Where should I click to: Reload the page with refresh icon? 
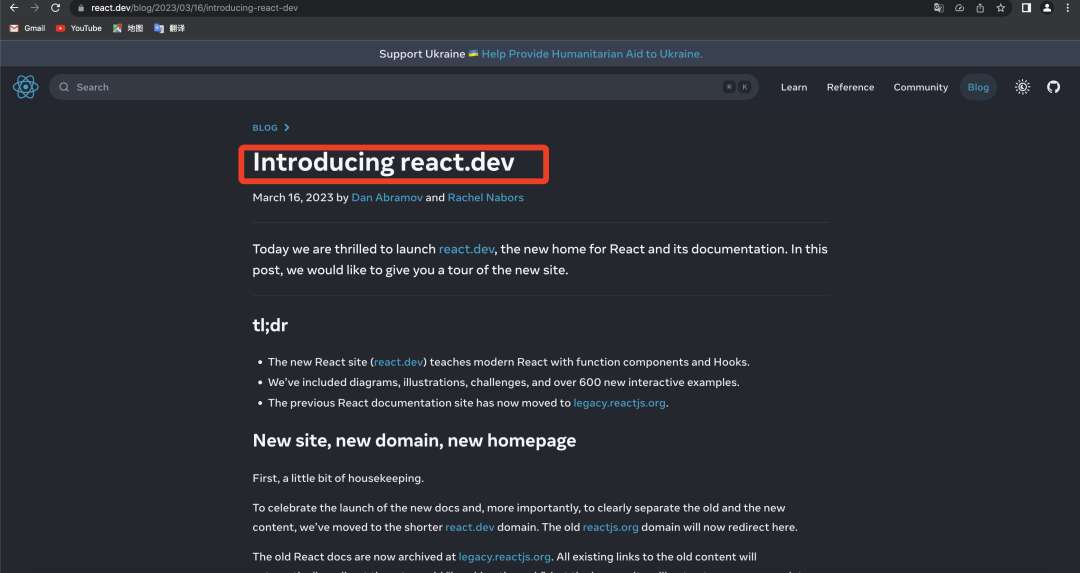(56, 8)
